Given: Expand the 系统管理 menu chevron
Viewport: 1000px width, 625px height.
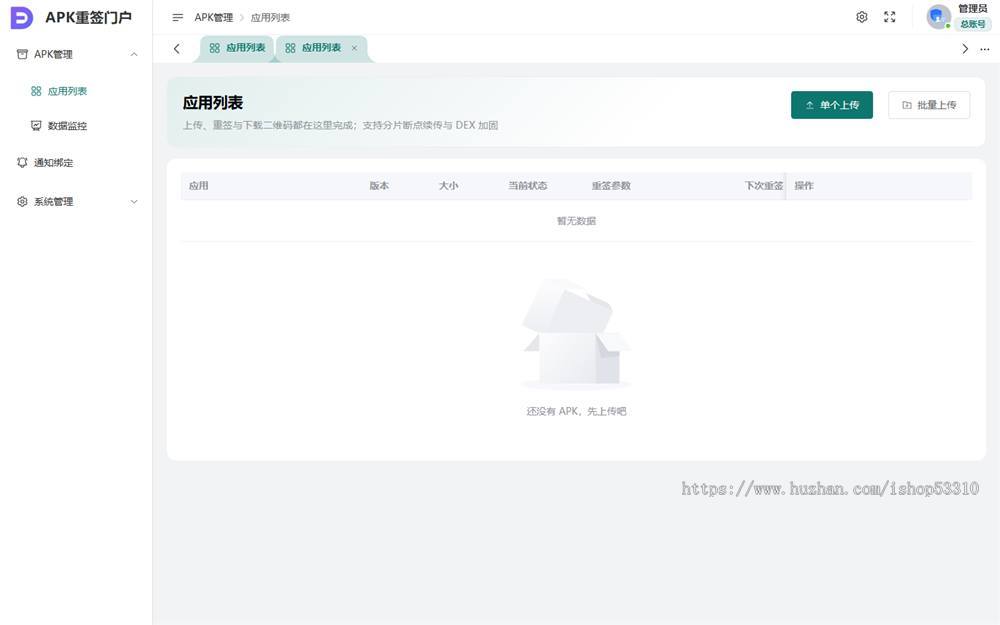Looking at the screenshot, I should [x=134, y=202].
